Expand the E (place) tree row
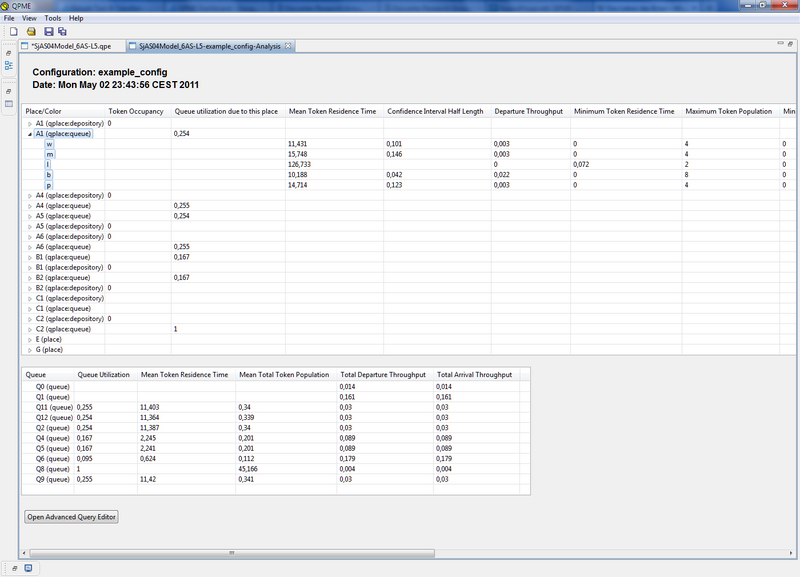 [x=29, y=339]
